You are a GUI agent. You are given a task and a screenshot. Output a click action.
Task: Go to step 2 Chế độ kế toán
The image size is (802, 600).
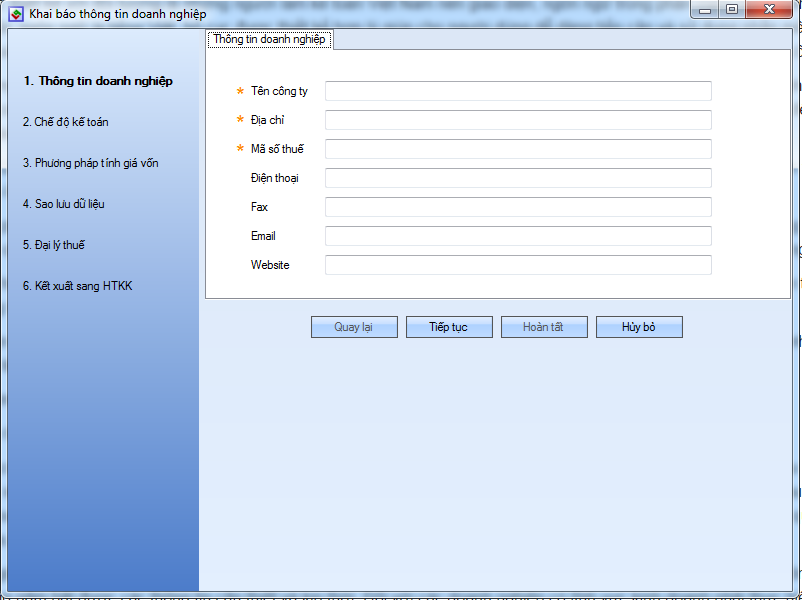click(65, 122)
